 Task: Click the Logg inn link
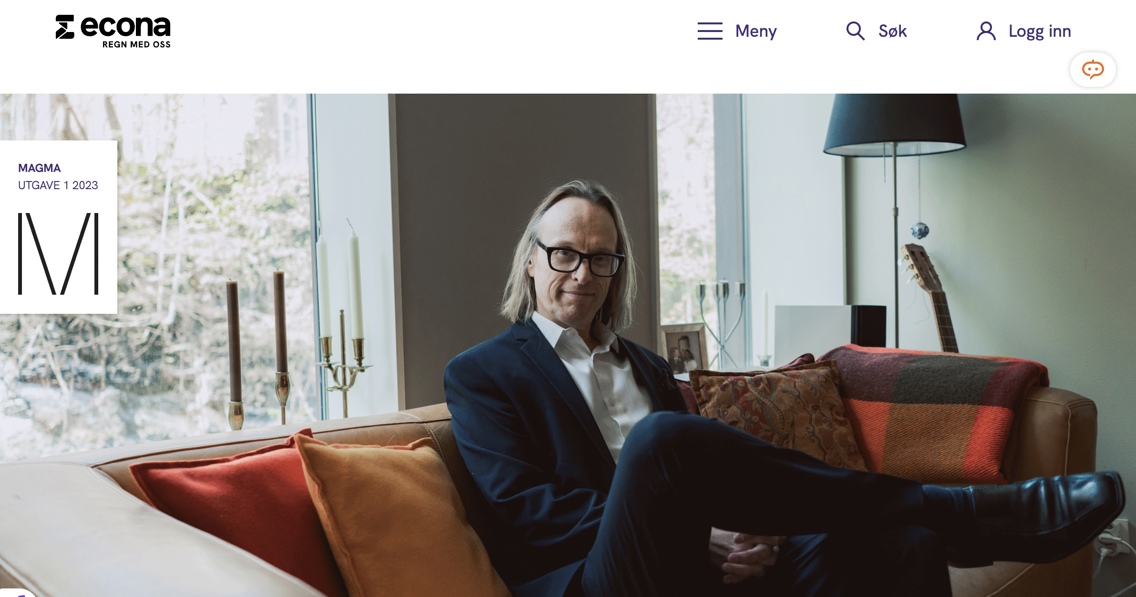(x=1040, y=31)
